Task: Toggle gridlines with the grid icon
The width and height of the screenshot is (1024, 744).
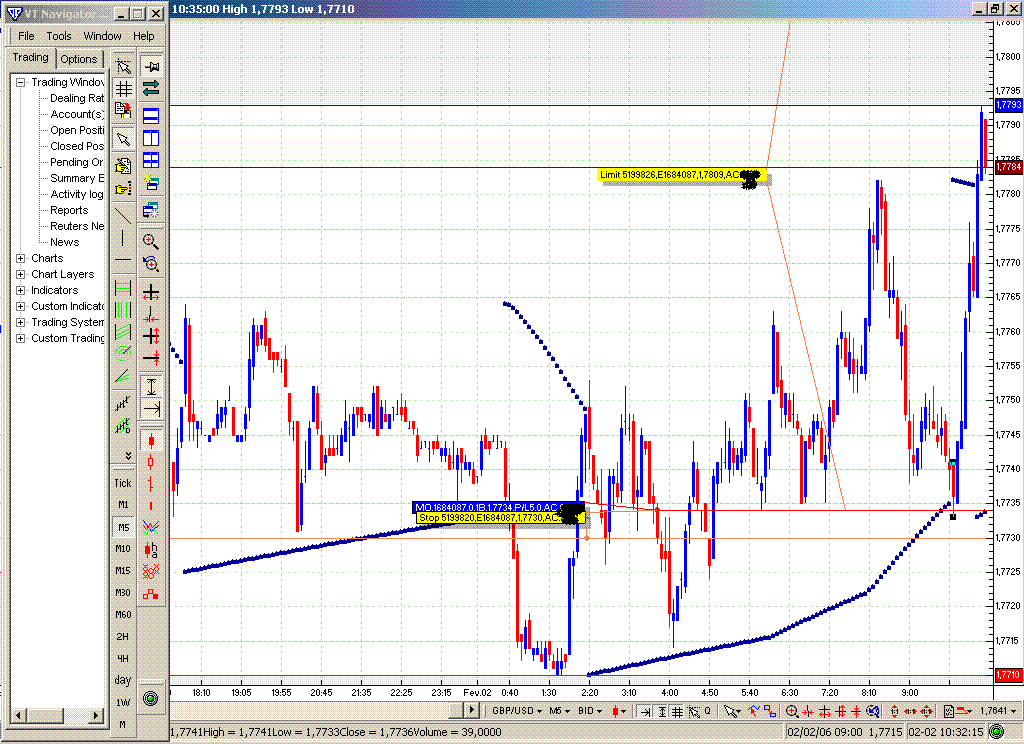Action: [x=124, y=88]
